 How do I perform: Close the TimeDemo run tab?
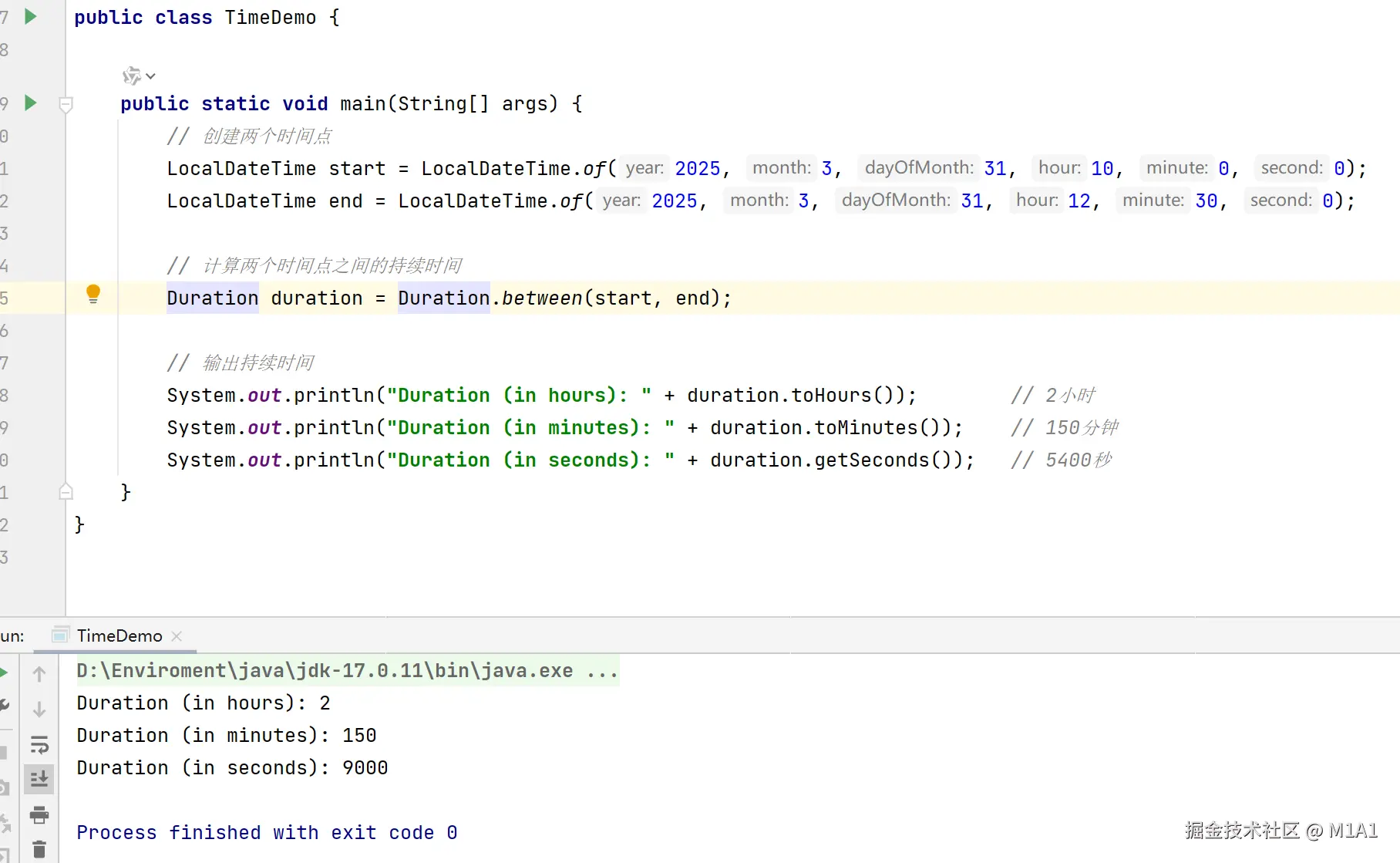(x=177, y=635)
